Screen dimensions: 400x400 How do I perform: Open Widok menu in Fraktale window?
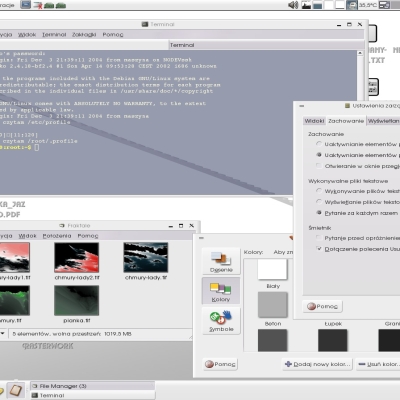pos(27,236)
